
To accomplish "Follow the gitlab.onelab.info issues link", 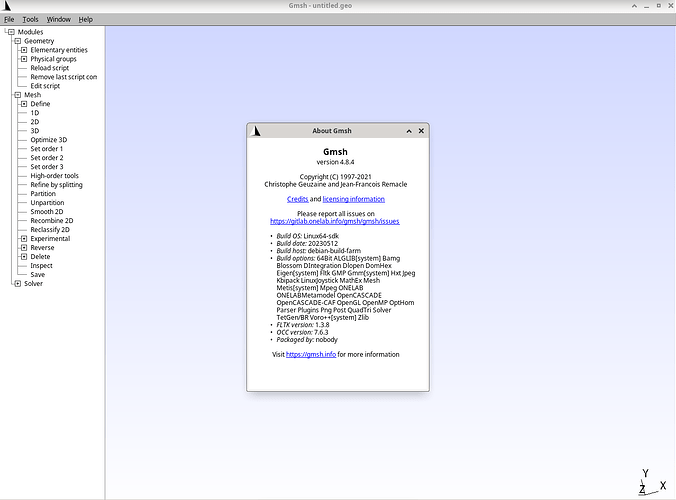I will [335, 221].
